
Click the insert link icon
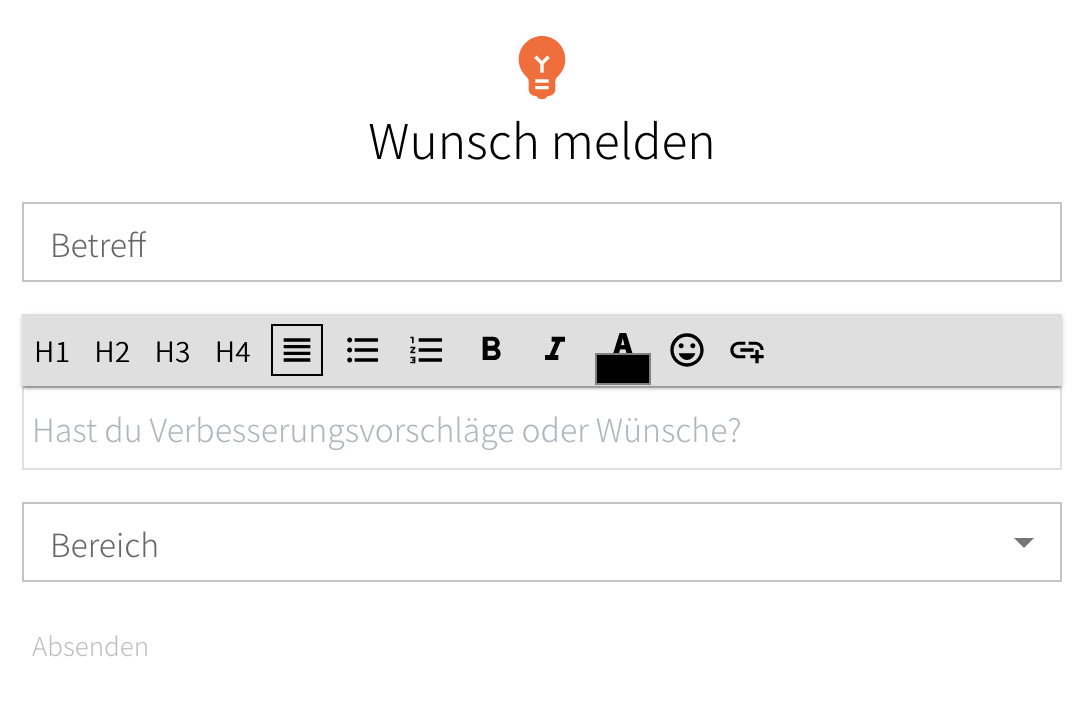tap(747, 350)
